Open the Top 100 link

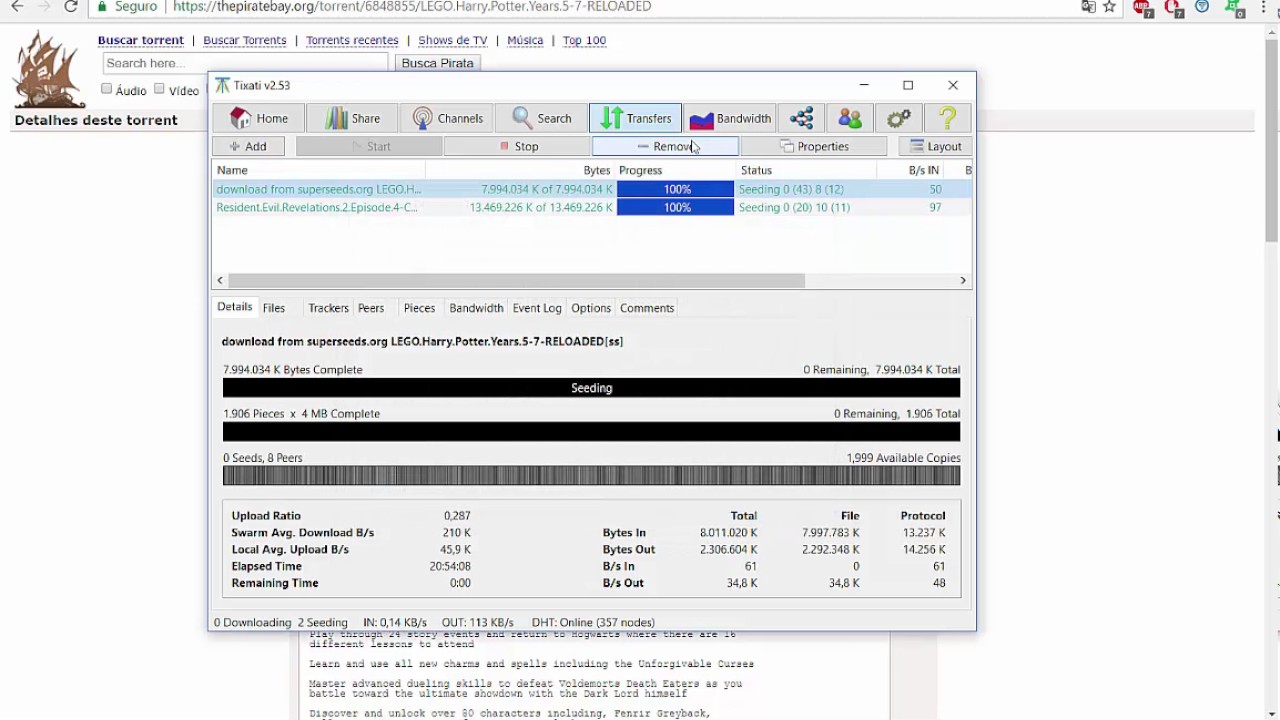click(584, 40)
